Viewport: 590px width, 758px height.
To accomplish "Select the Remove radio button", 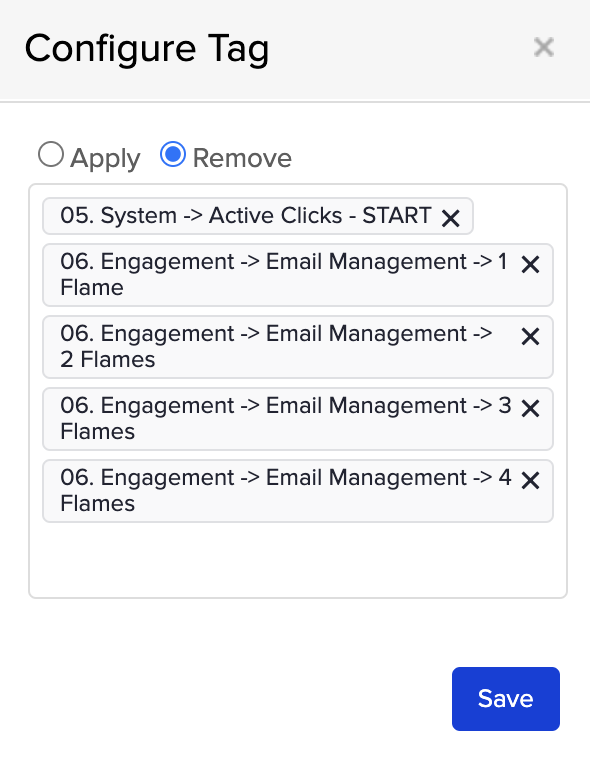I will point(173,154).
